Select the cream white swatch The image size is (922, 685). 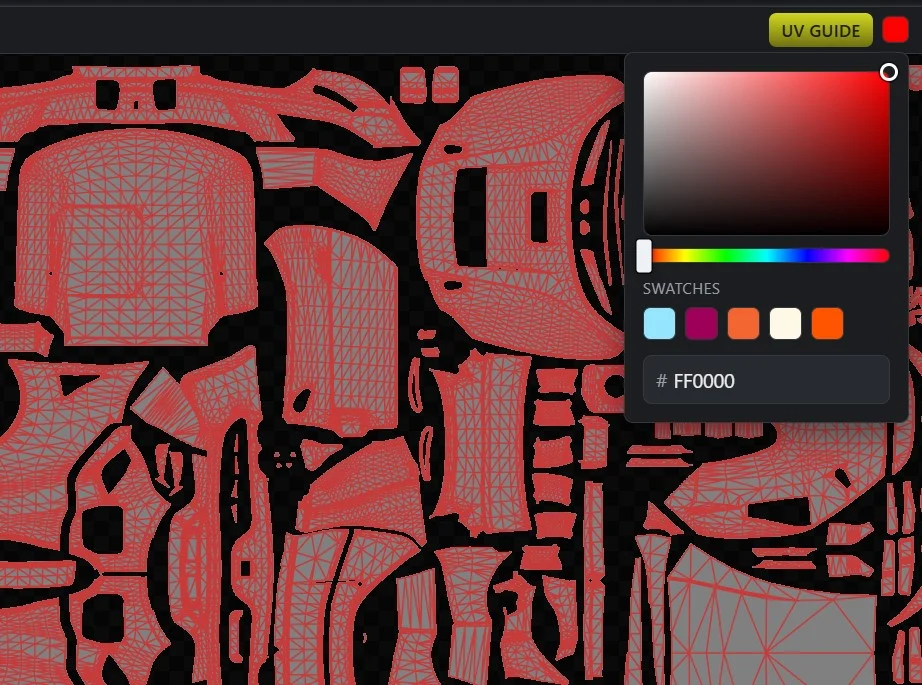785,323
